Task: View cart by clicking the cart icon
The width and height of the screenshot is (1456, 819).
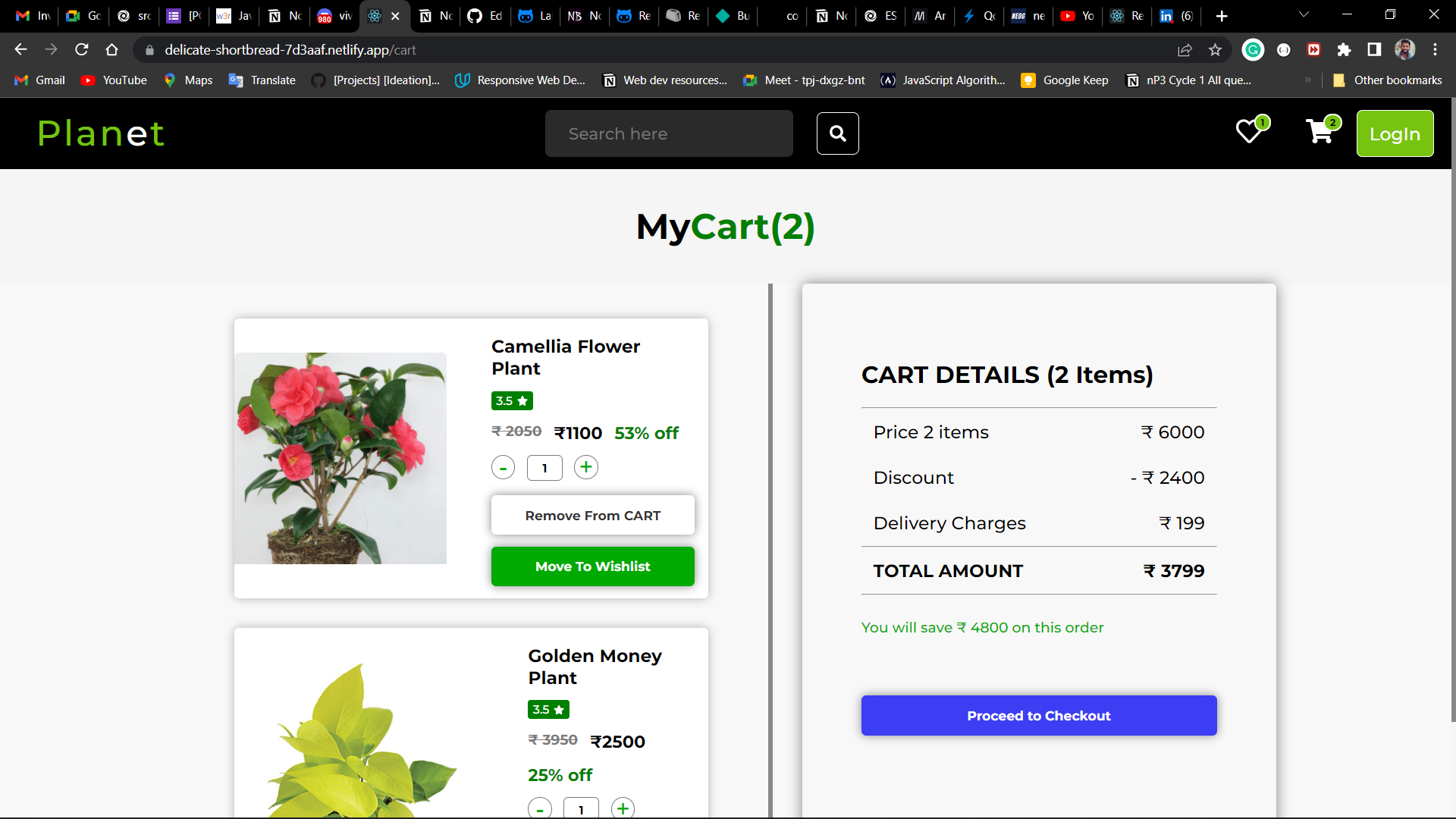Action: [x=1319, y=132]
